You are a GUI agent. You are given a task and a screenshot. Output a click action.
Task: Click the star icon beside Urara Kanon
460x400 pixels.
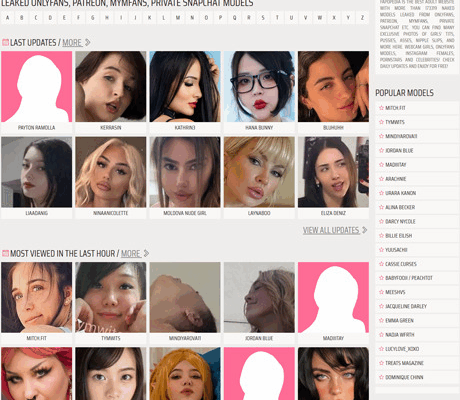pyautogui.click(x=381, y=193)
